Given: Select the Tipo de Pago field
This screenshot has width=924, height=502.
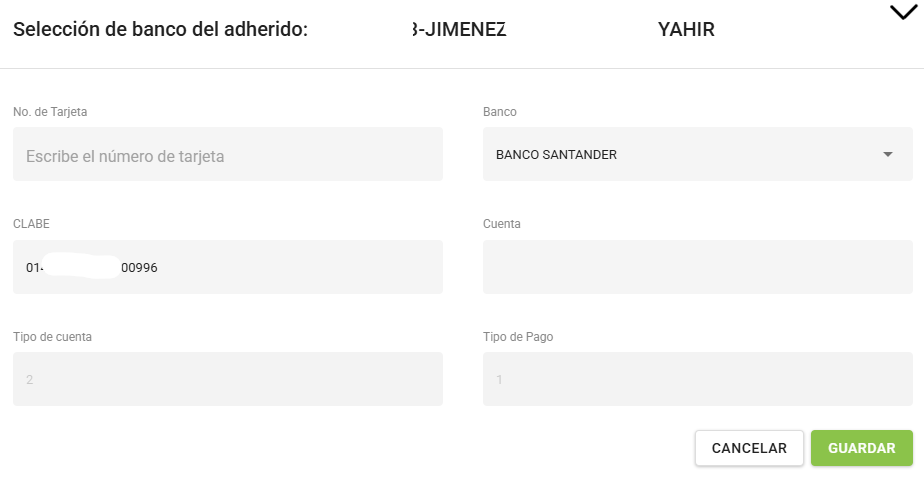Looking at the screenshot, I should click(x=697, y=379).
